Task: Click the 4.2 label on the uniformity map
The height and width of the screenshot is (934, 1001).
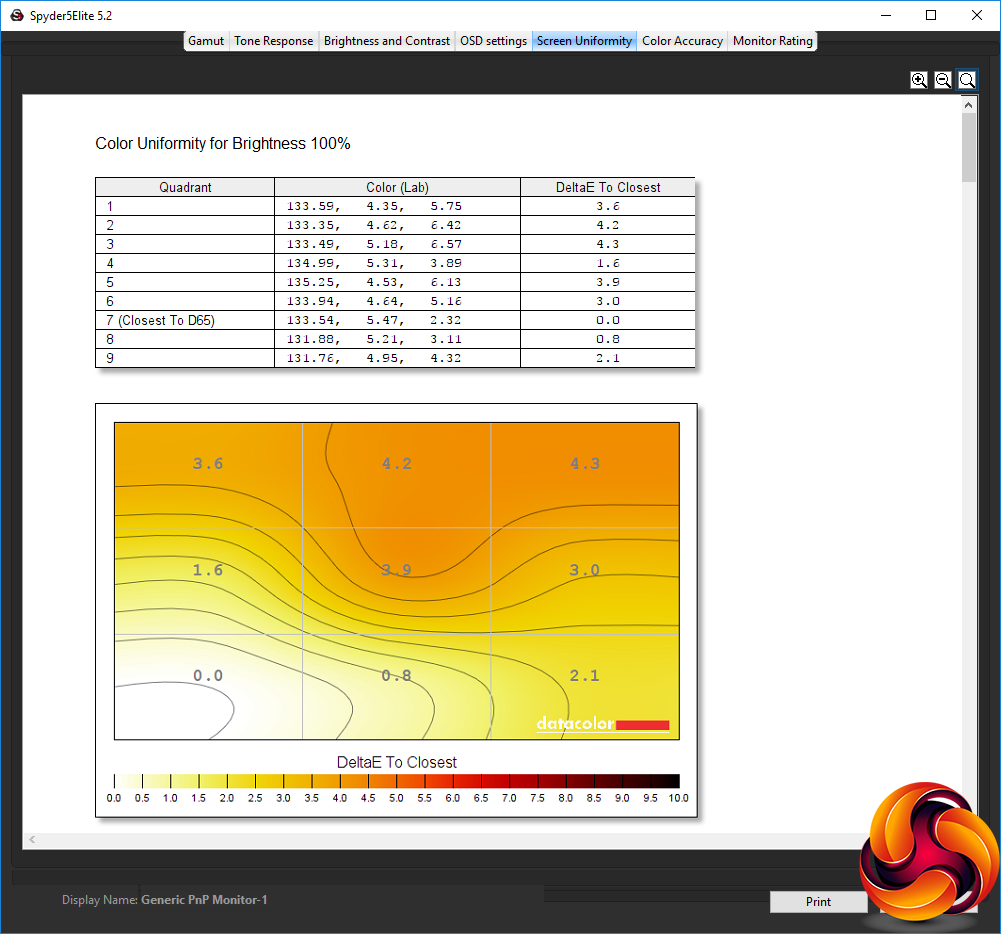Action: 396,463
